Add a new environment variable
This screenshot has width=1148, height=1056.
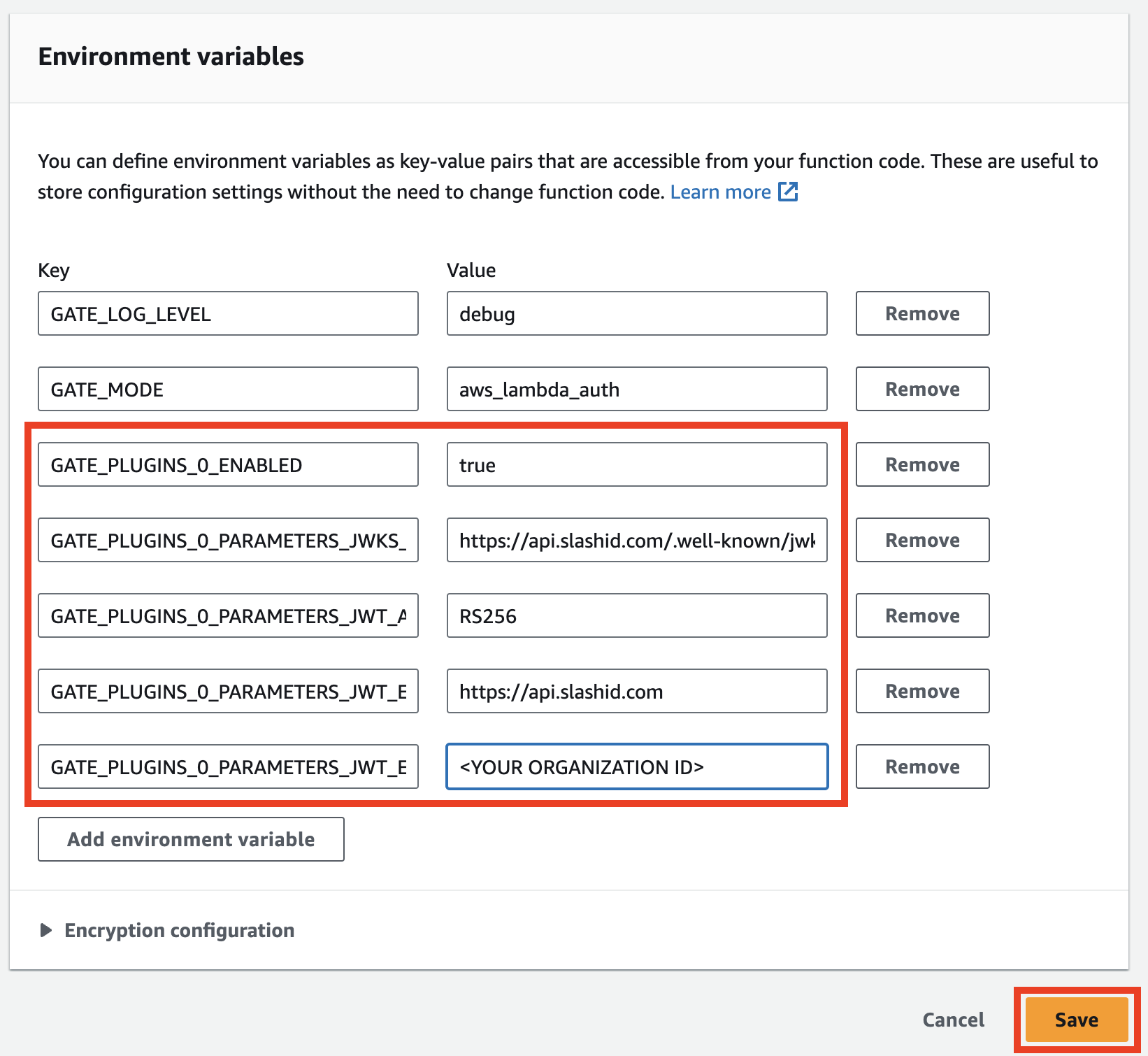click(x=190, y=839)
